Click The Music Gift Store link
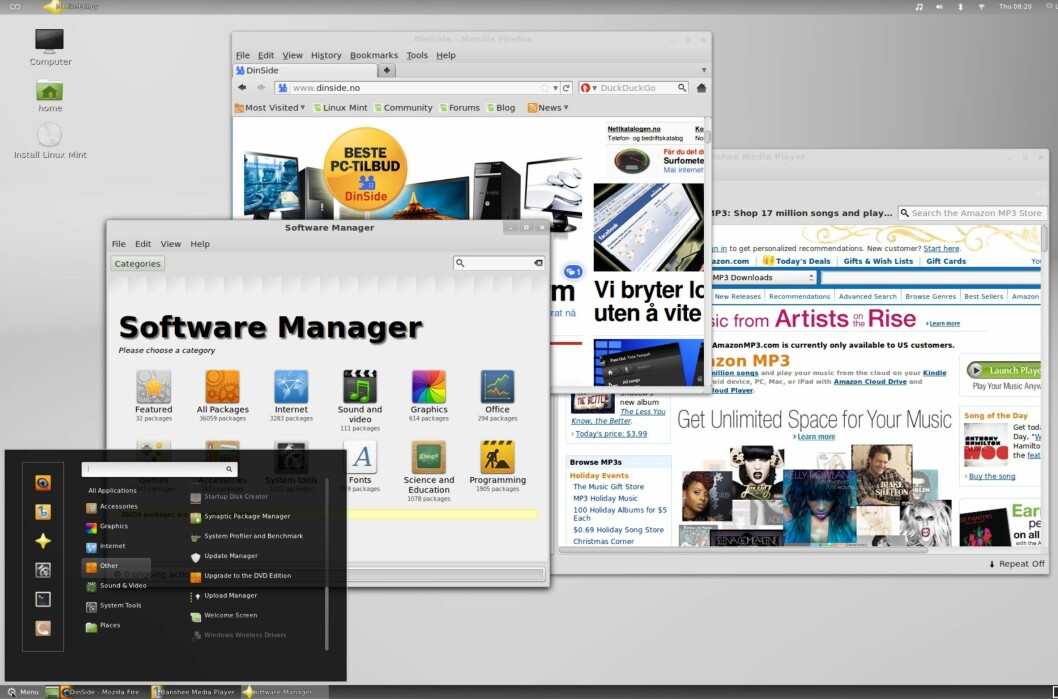 click(608, 486)
